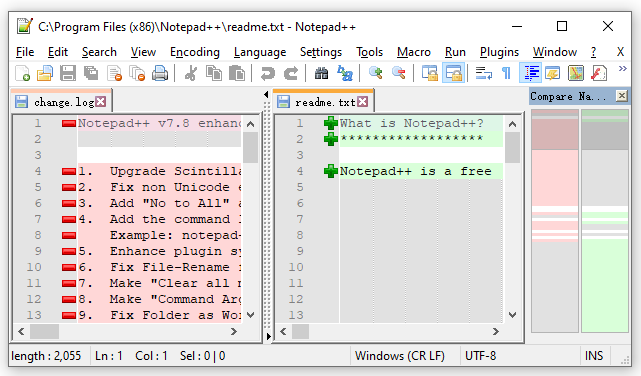The image size is (641, 376).
Task: Click "UTF-8" in the status bar
Action: pyautogui.click(x=480, y=356)
